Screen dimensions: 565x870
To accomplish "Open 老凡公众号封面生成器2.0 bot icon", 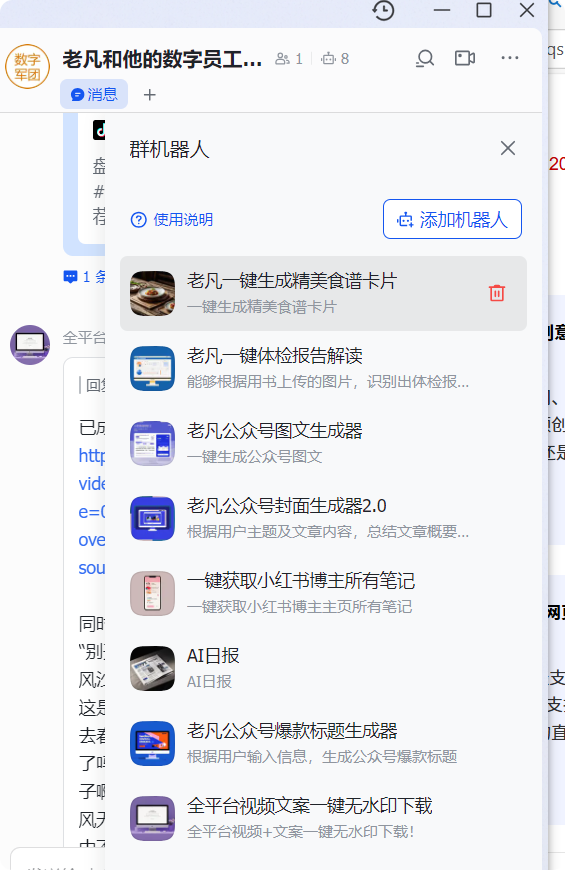I will 153,518.
